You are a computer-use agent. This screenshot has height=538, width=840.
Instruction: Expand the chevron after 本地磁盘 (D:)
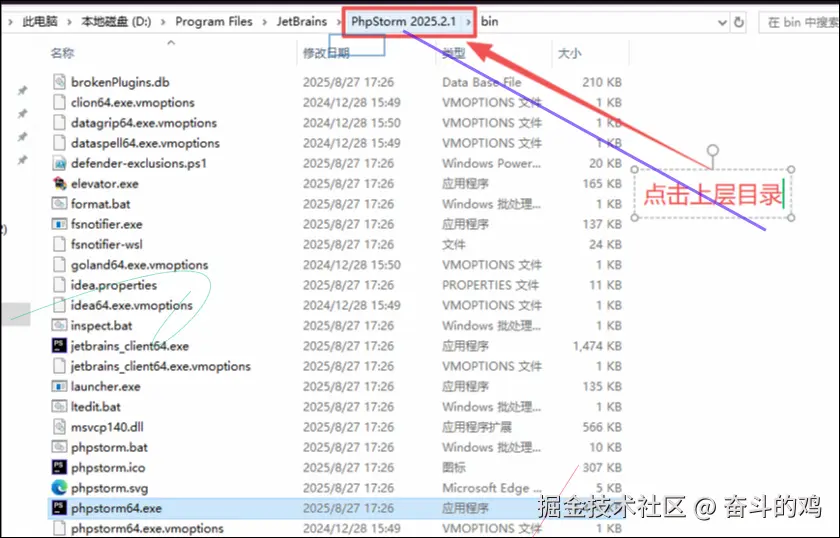(x=163, y=22)
